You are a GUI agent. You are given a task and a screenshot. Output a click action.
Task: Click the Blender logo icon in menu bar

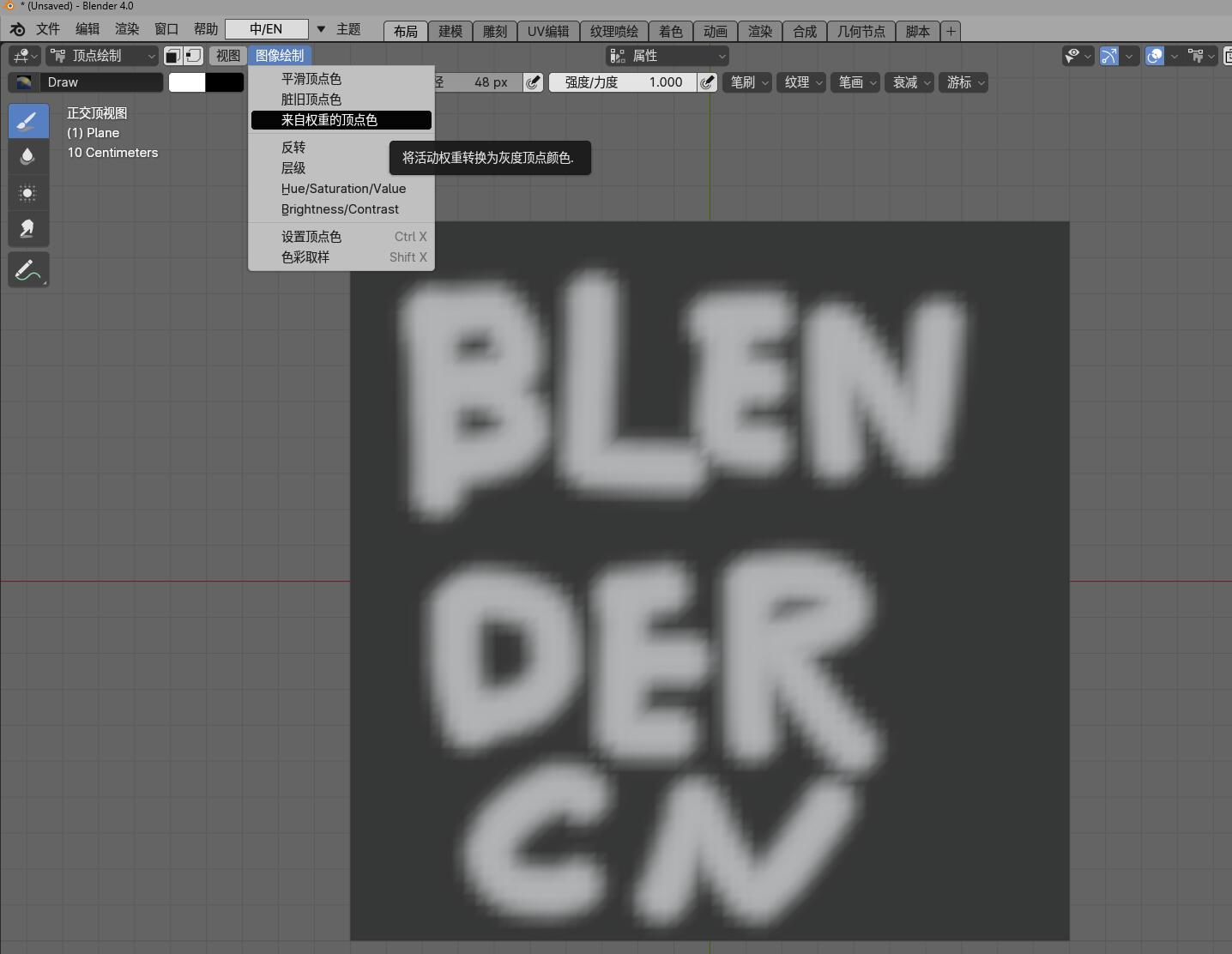tap(17, 30)
